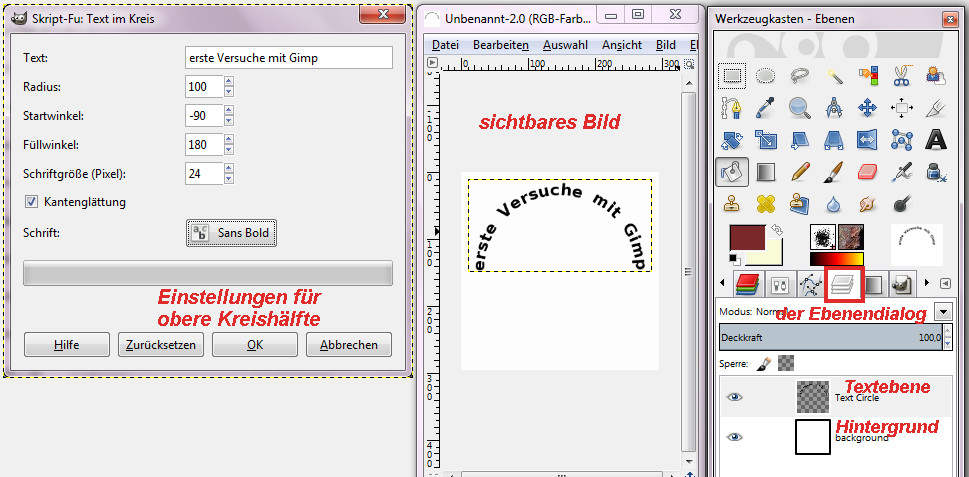This screenshot has height=477, width=969.
Task: Toggle Kantenglättung checkbox
Action: point(30,201)
